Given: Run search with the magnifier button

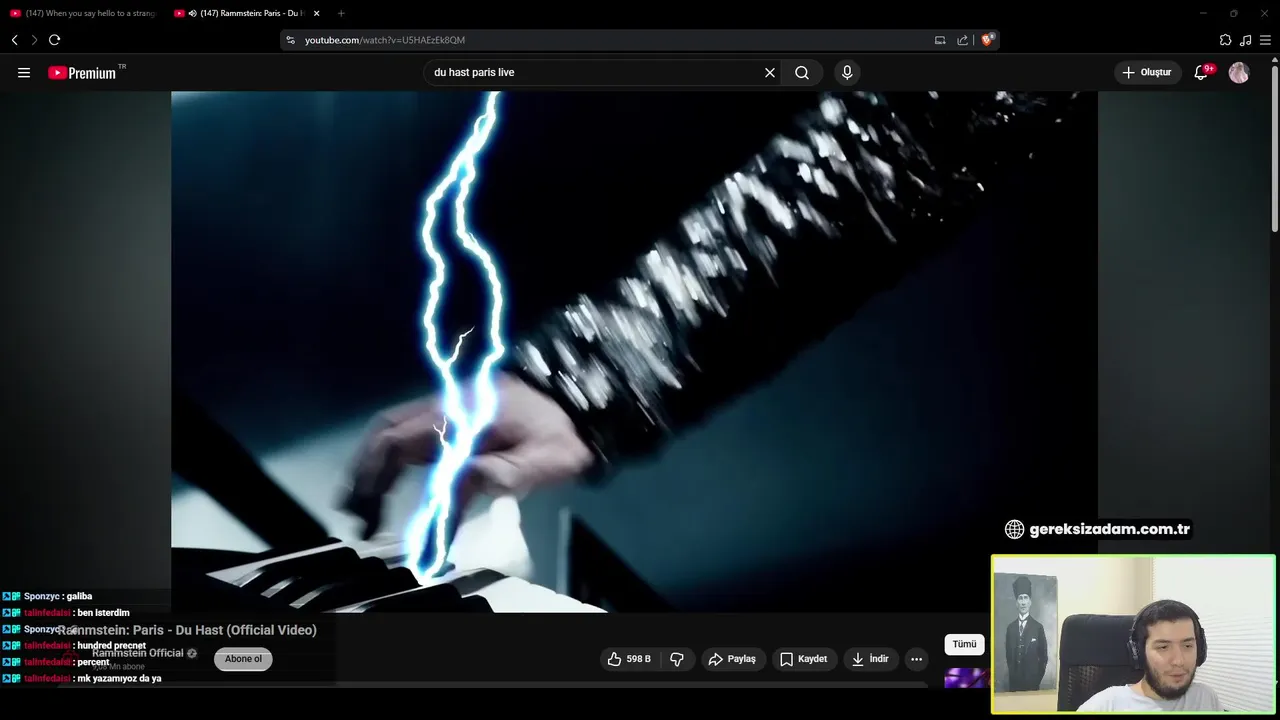Looking at the screenshot, I should point(802,73).
